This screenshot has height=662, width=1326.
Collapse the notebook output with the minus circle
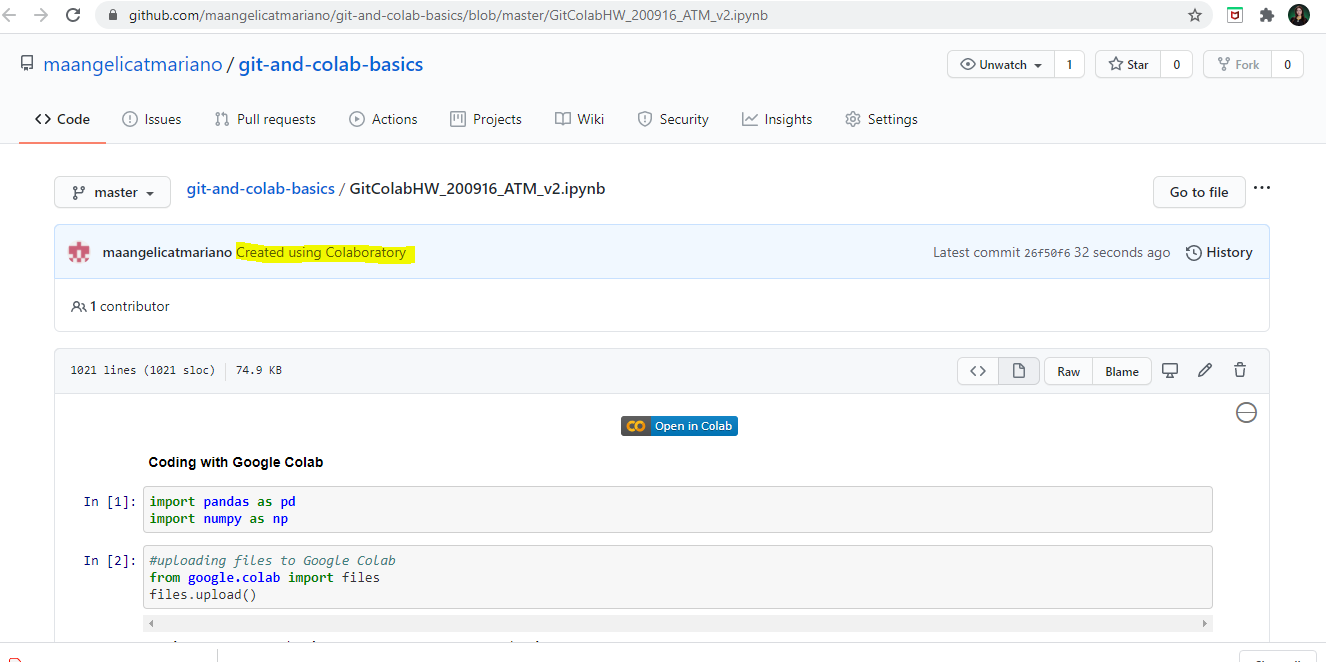(x=1246, y=412)
